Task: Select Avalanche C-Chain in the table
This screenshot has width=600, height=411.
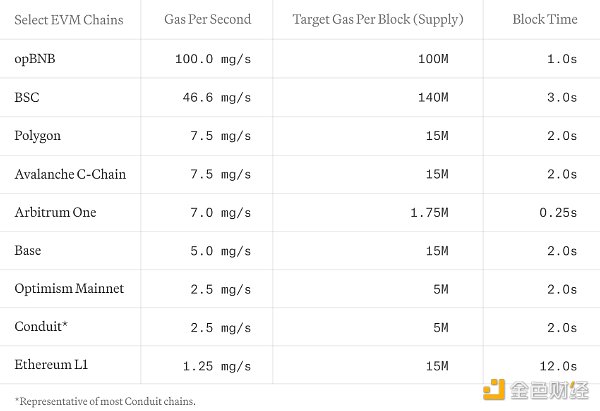Action: (70, 174)
